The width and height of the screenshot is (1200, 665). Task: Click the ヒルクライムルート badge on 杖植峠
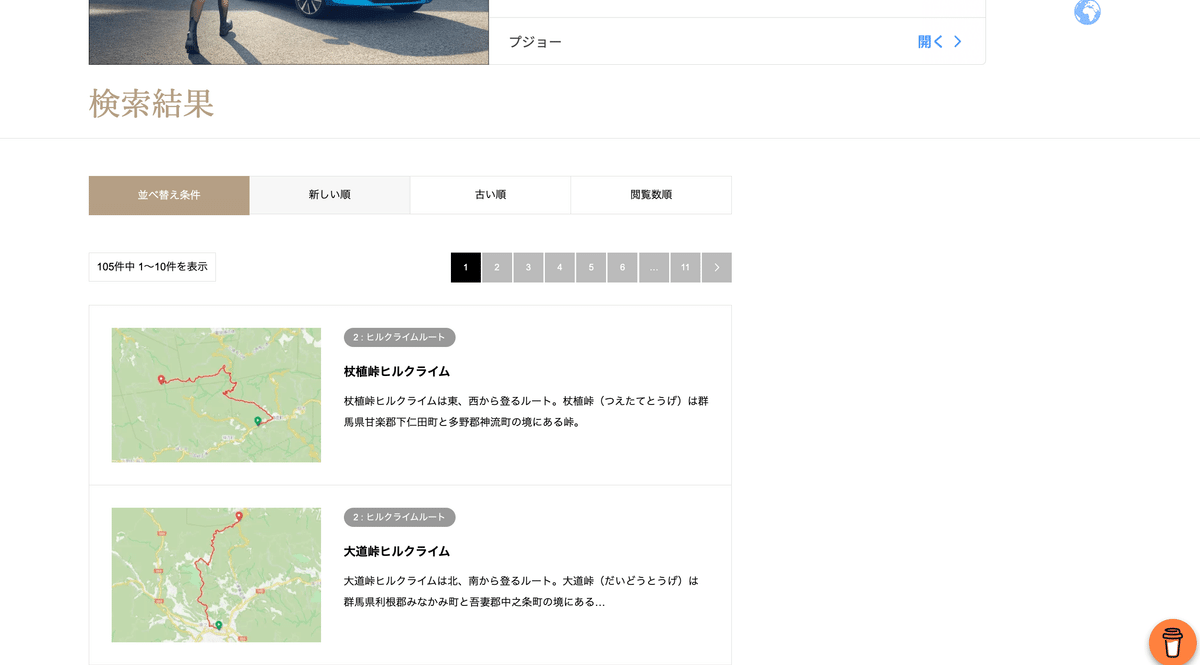click(x=399, y=337)
